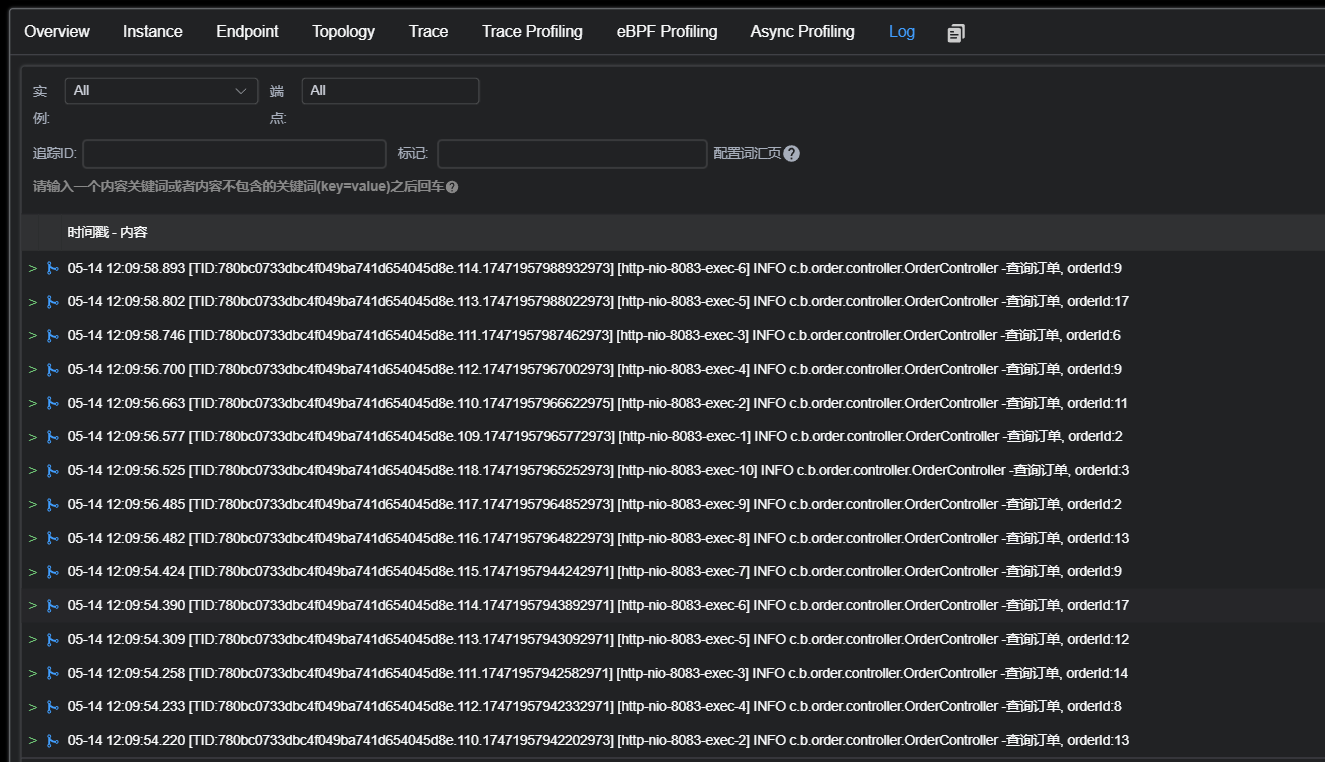Switch to the eBPF Profiling tab

667,32
